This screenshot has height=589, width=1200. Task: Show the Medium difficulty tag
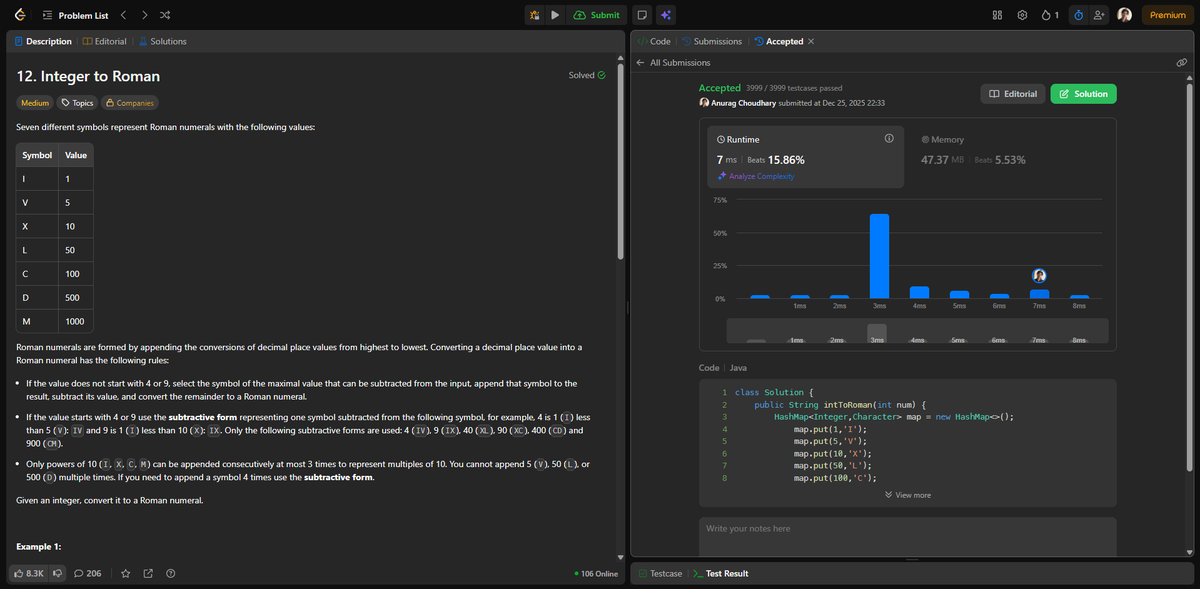35,103
